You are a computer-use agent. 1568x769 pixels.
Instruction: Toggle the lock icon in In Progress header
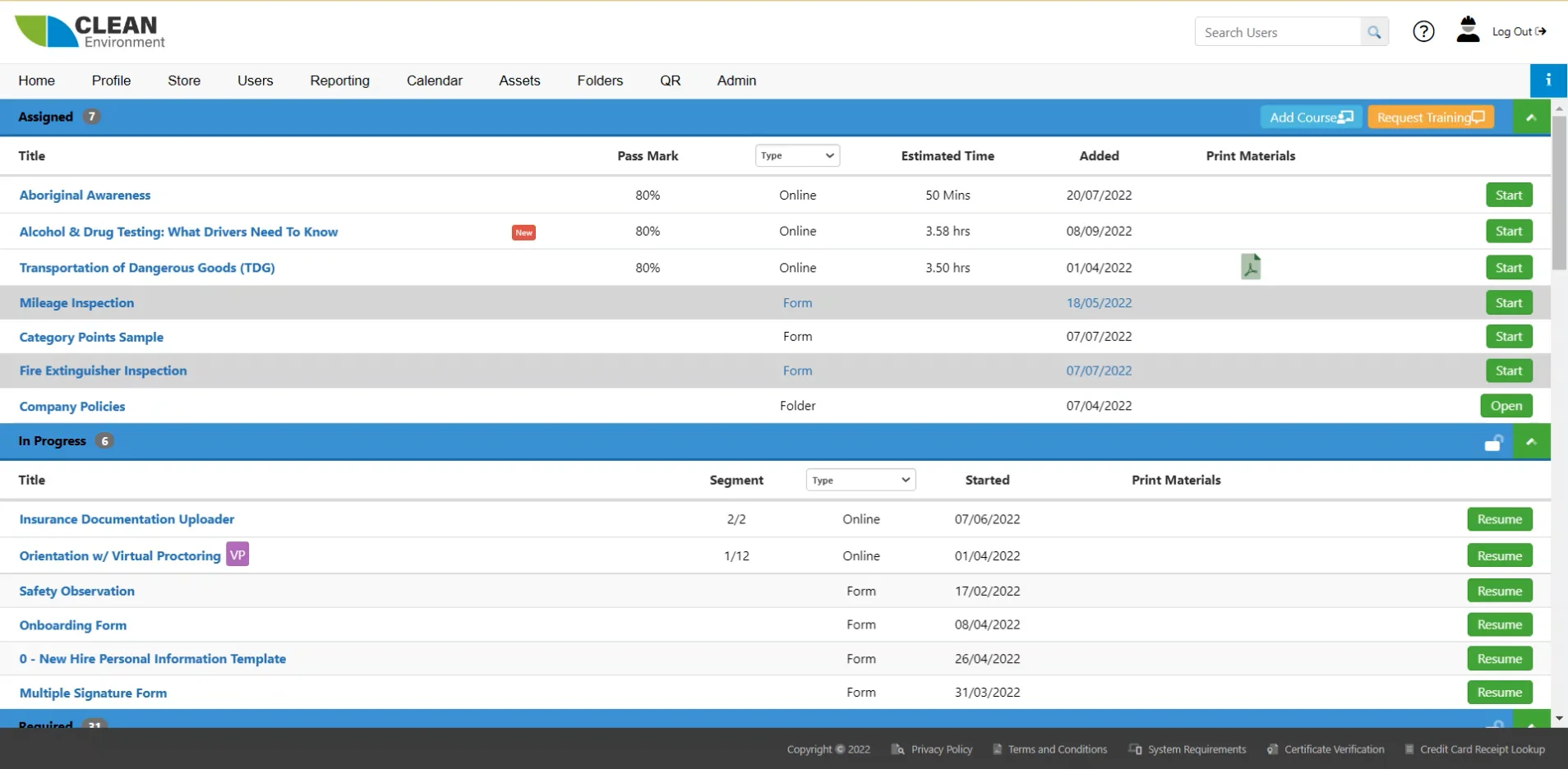pyautogui.click(x=1495, y=442)
